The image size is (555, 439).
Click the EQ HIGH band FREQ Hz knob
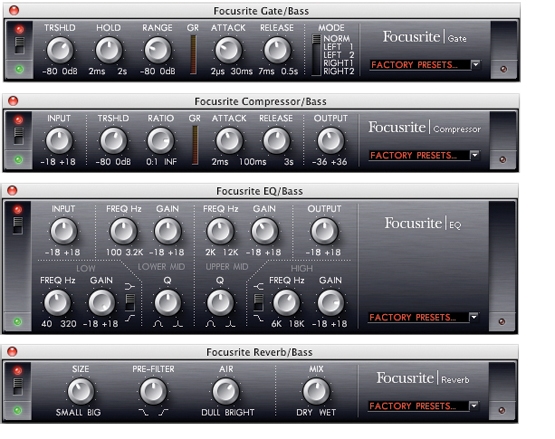[x=286, y=303]
